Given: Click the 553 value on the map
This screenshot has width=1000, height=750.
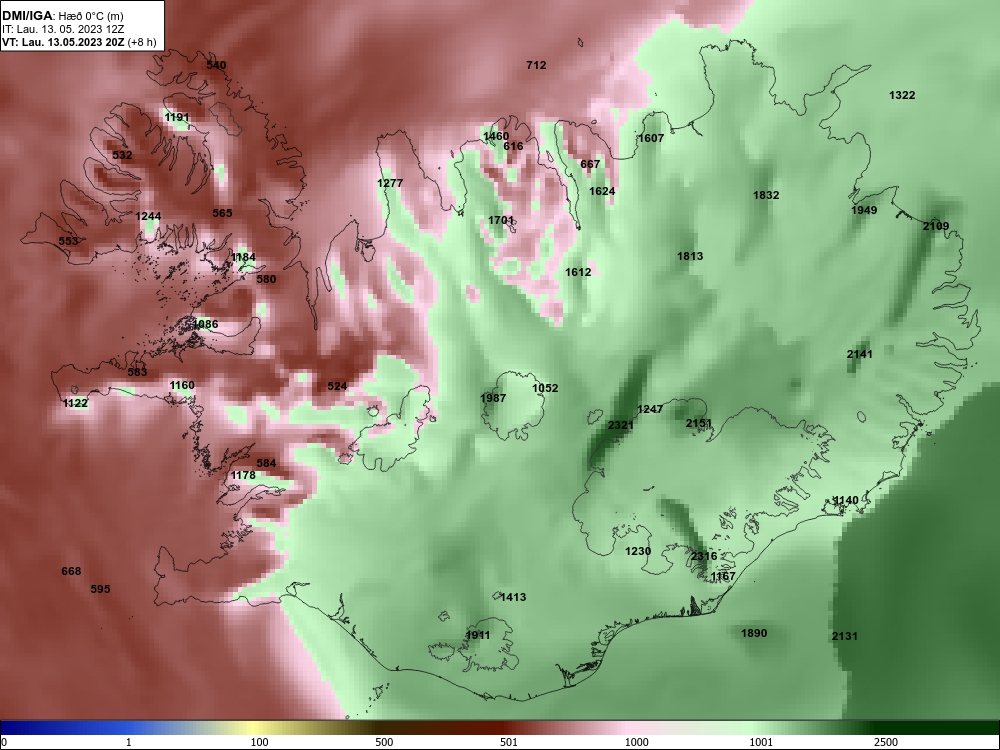Looking at the screenshot, I should [68, 240].
